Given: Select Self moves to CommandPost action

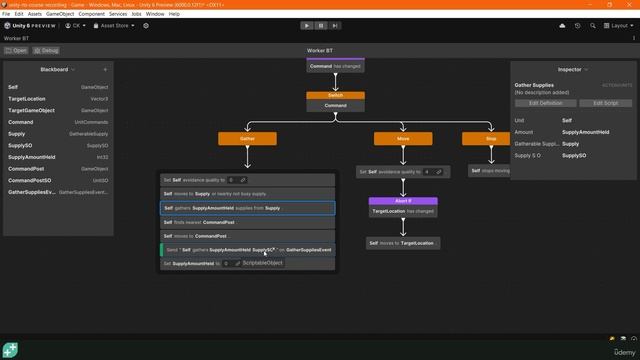Looking at the screenshot, I should point(247,236).
